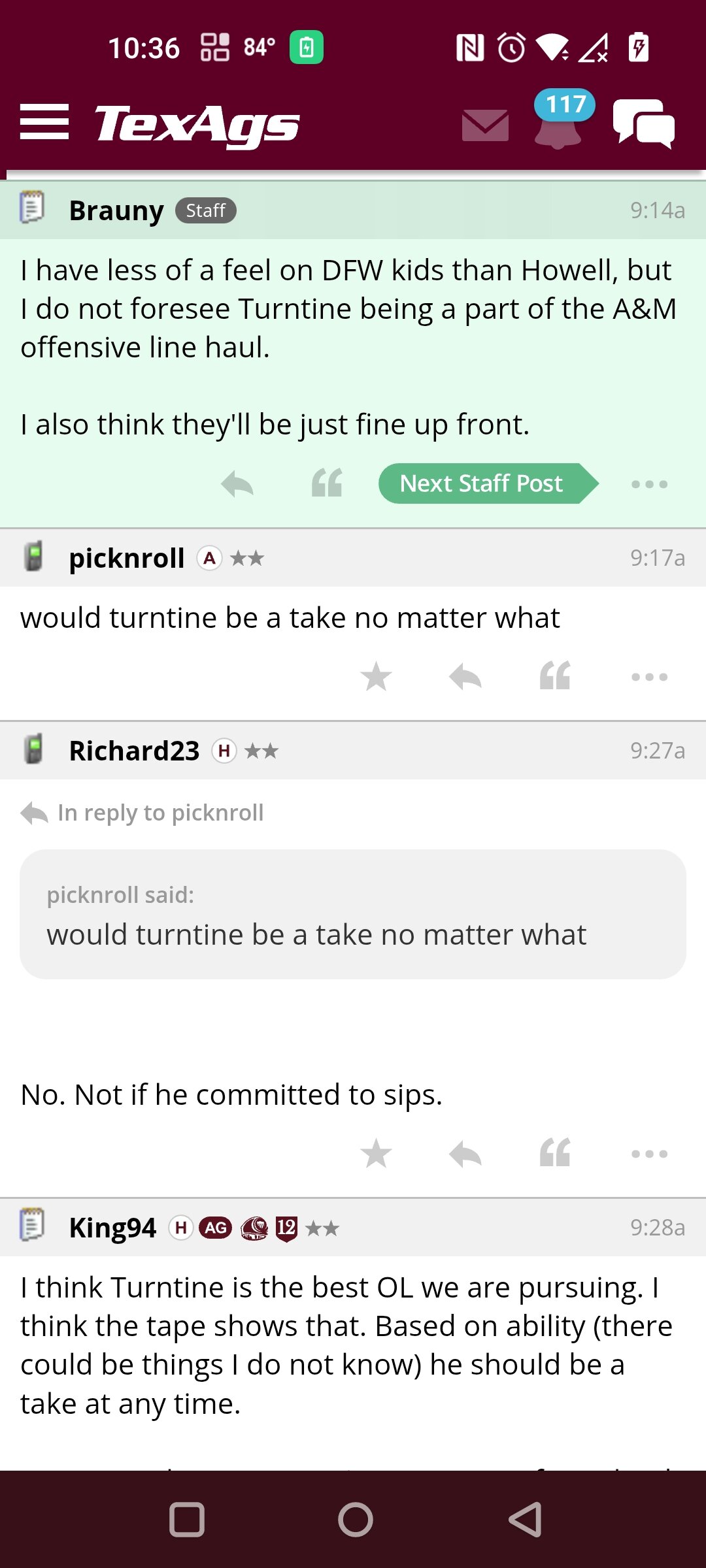
Task: Open more options on Brauny's post
Action: (649, 484)
